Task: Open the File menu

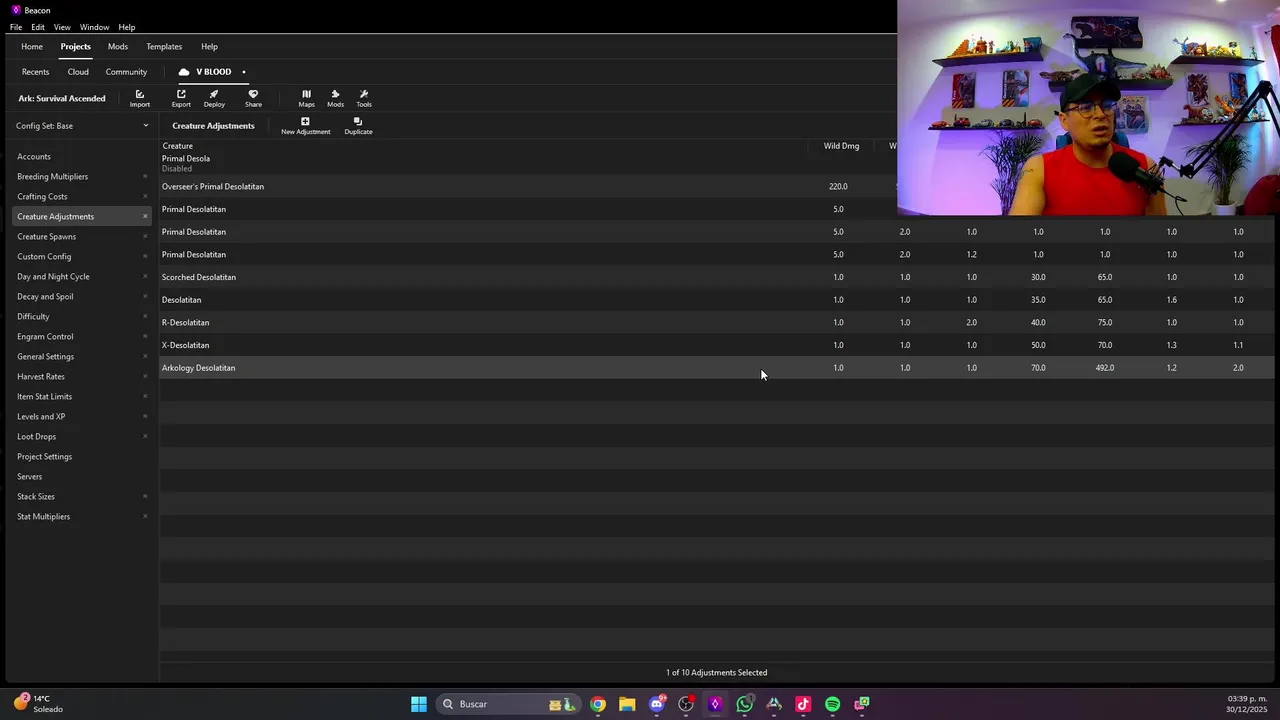Action: (16, 27)
